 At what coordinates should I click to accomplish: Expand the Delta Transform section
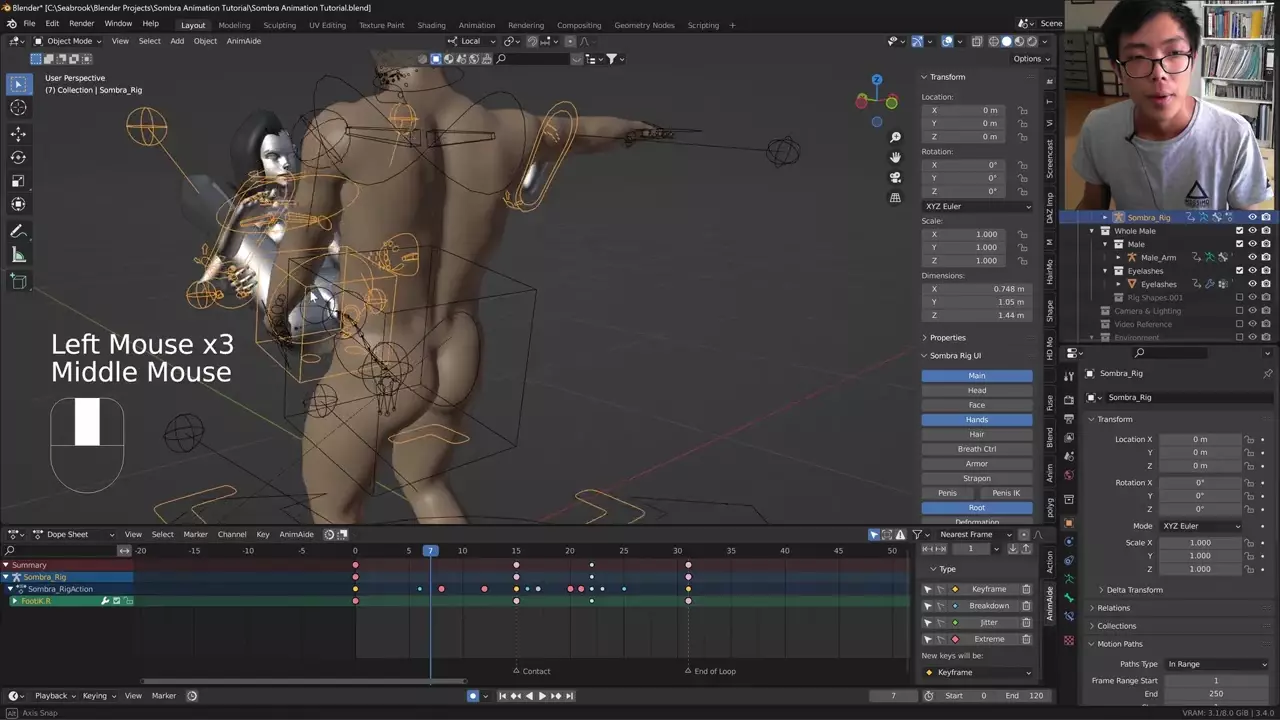[1134, 590]
